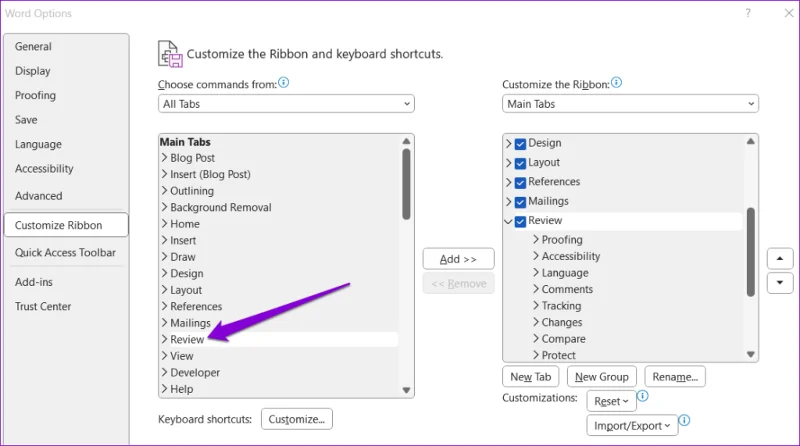Click the Rename... button

[x=675, y=377]
